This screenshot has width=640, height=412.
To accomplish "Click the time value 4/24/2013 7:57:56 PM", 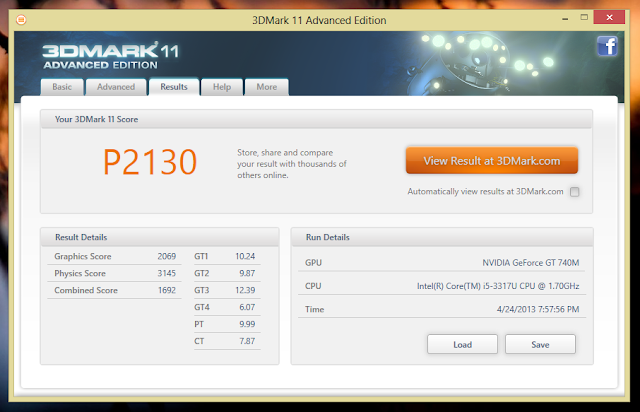I will (x=538, y=309).
